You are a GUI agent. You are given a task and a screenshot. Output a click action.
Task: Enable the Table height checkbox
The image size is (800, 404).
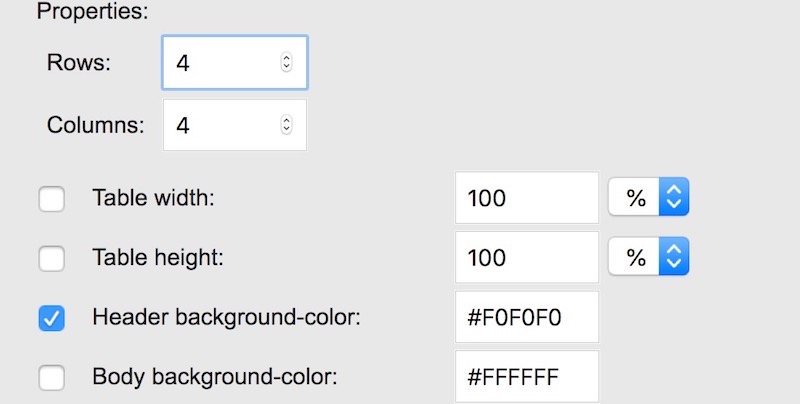52,258
